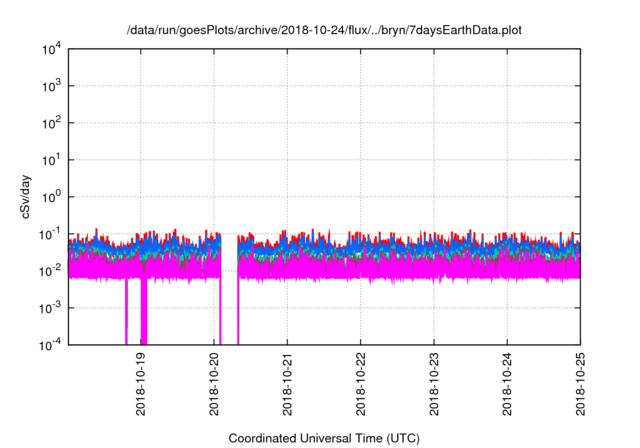Click the 10^-1 y-axis tick label

click(x=50, y=234)
